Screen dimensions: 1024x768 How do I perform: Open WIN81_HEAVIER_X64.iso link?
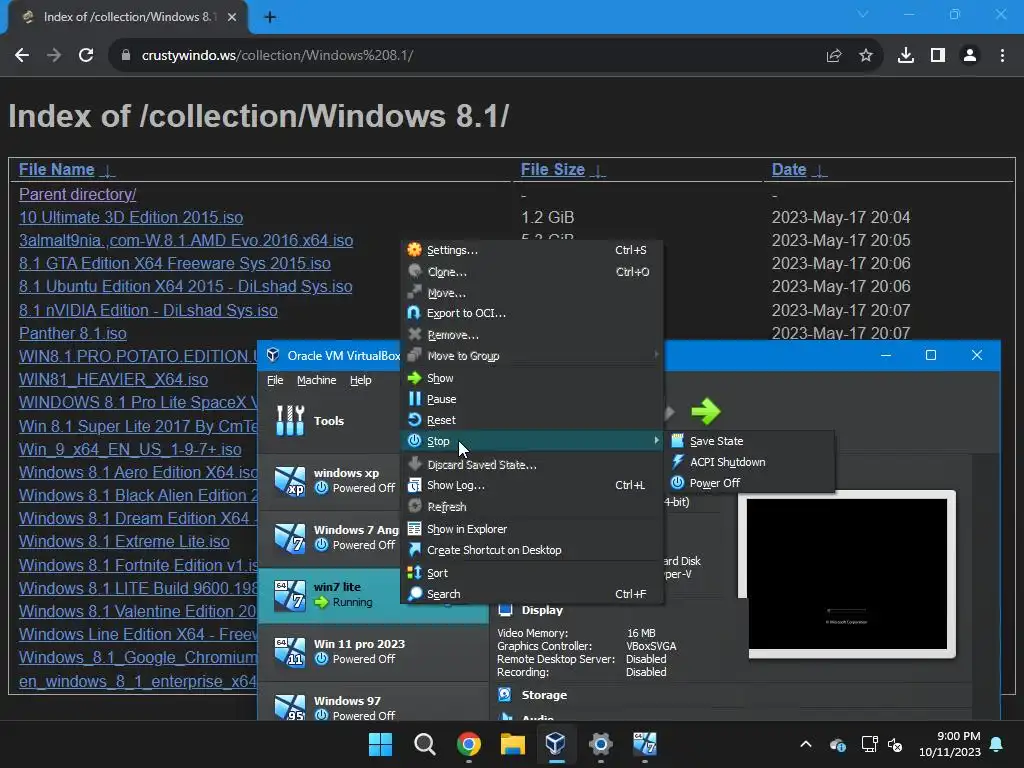(114, 379)
